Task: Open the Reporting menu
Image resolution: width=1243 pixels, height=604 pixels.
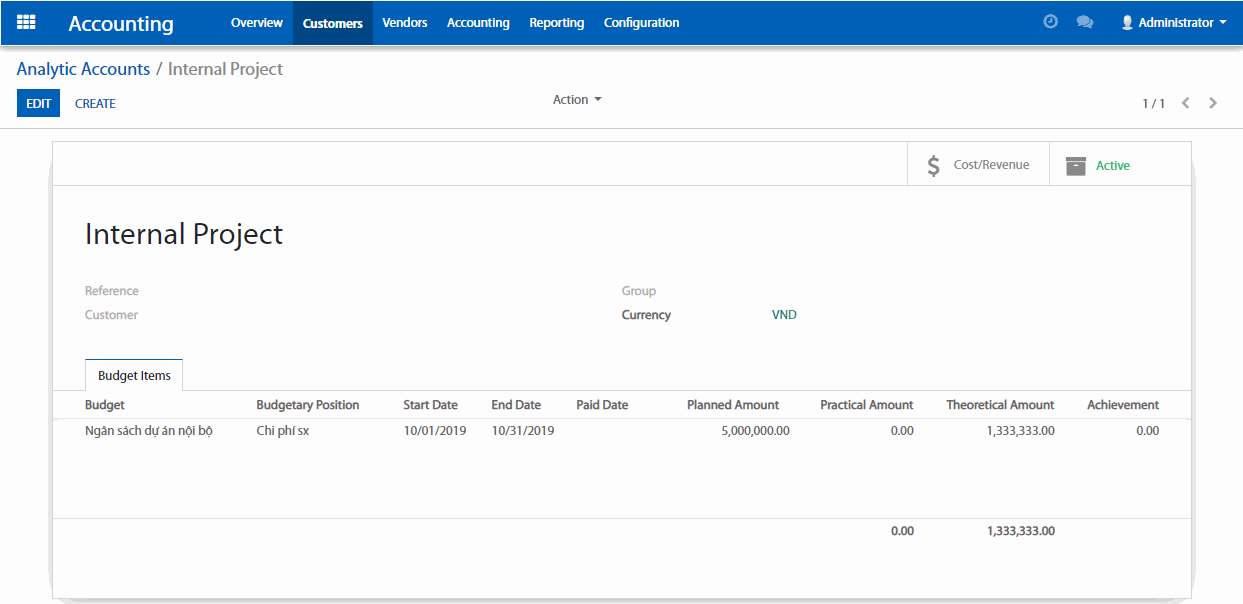Action: coord(556,22)
